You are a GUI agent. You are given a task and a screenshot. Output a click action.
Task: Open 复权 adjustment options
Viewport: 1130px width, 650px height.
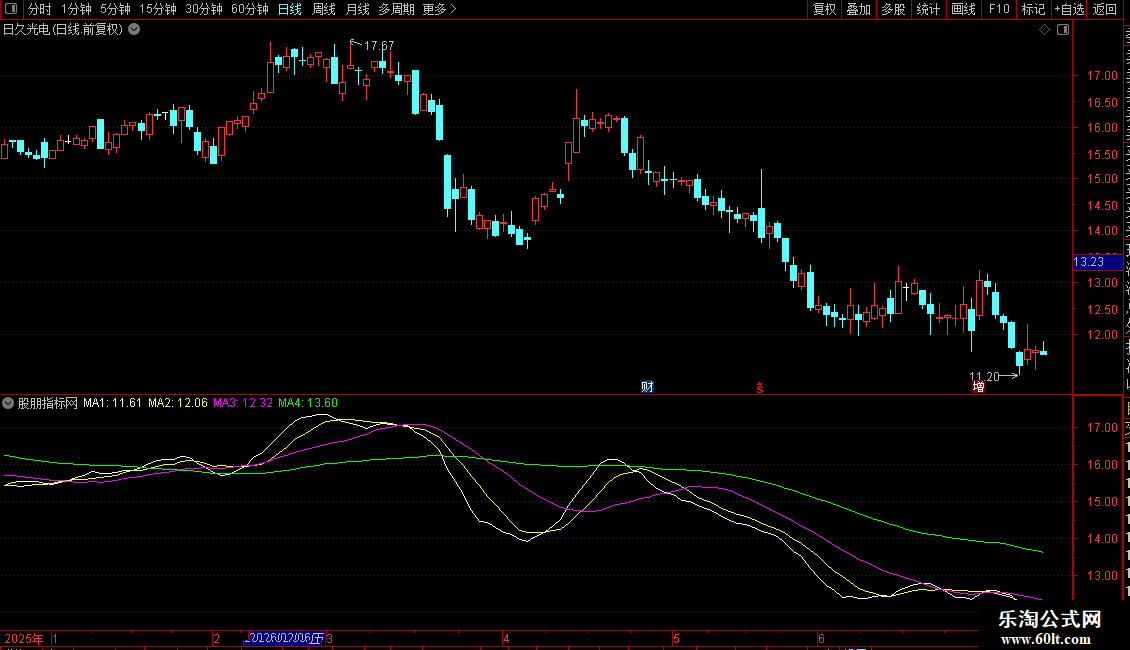[824, 9]
